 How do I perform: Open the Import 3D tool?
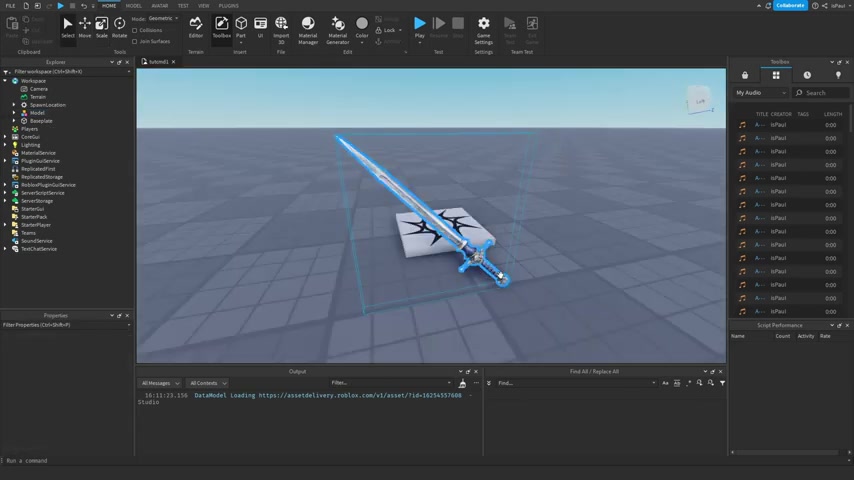[x=281, y=31]
